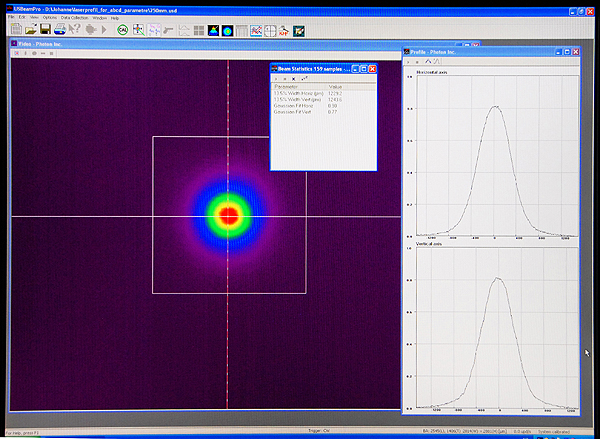Click the red center of beam spot
Viewport: 600px width, 439px height.
228,215
